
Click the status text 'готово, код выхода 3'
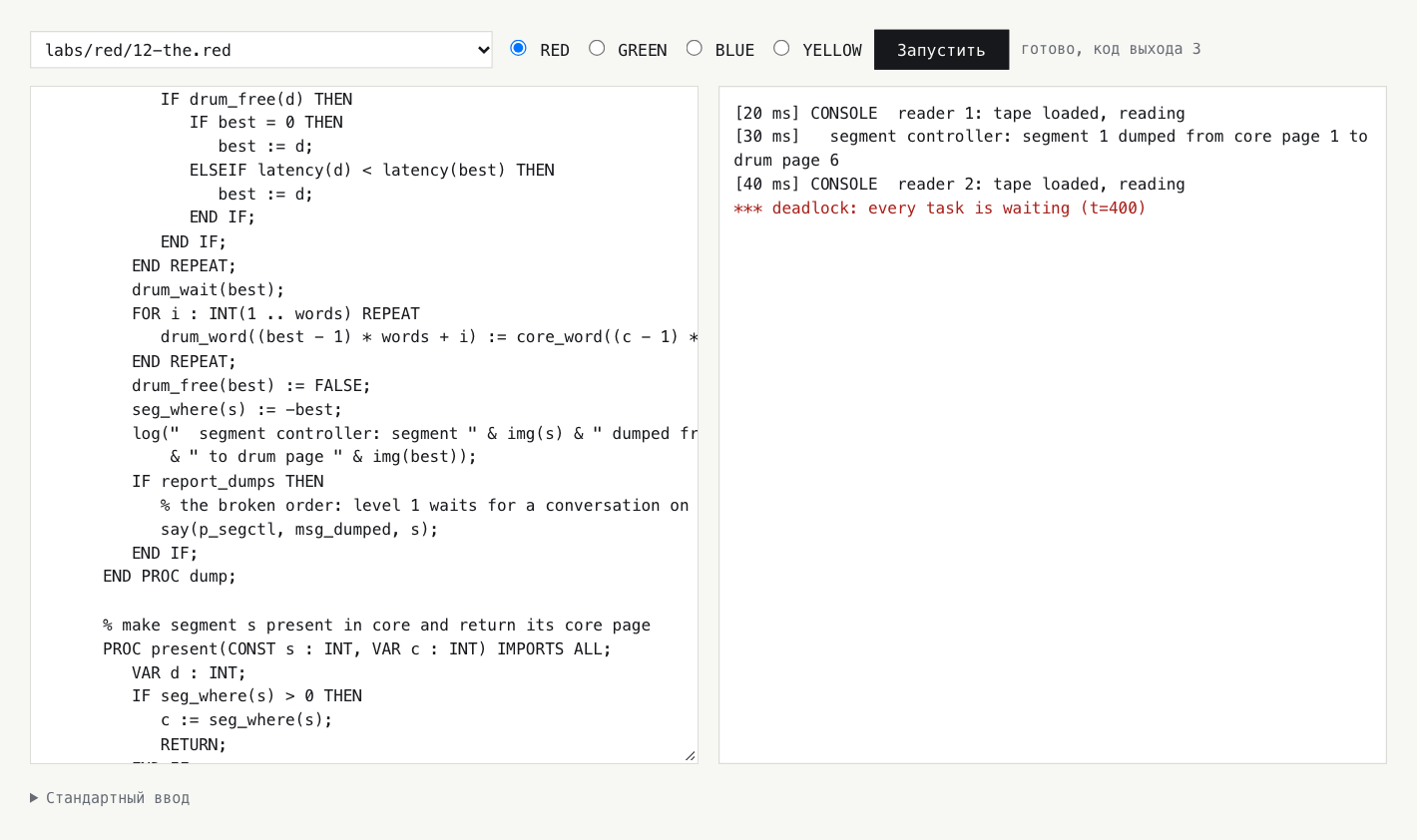[x=1111, y=49]
